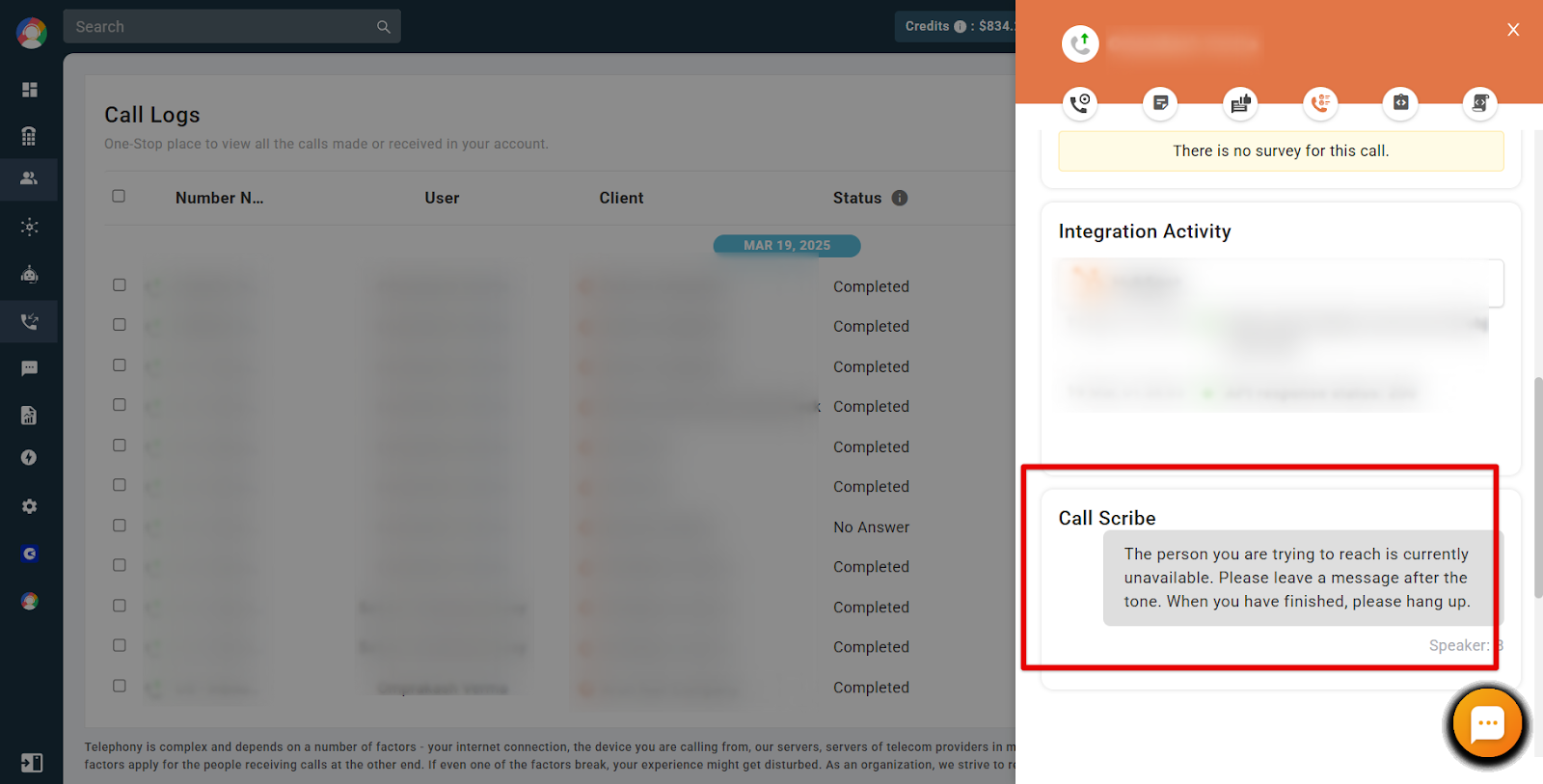Open the dashboard icon in the sidebar
Image resolution: width=1543 pixels, height=784 pixels.
(x=30, y=90)
